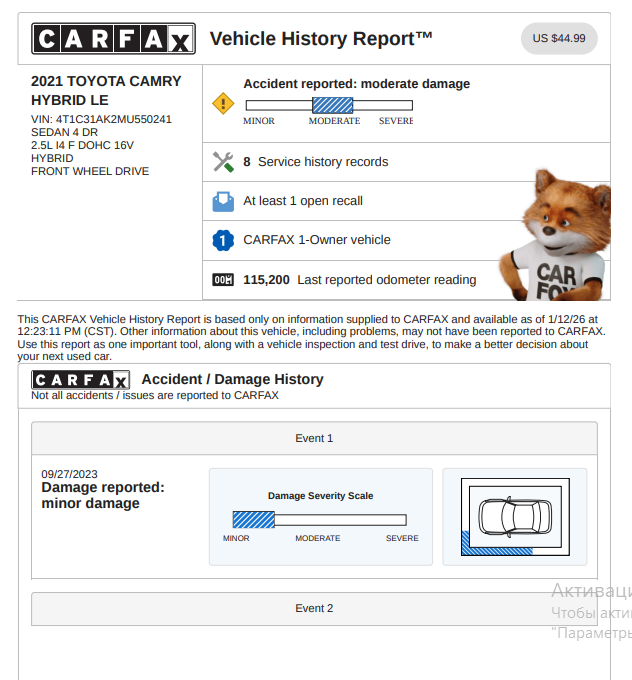Expand the Event 2 section header
The height and width of the screenshot is (680, 632).
click(x=314, y=608)
